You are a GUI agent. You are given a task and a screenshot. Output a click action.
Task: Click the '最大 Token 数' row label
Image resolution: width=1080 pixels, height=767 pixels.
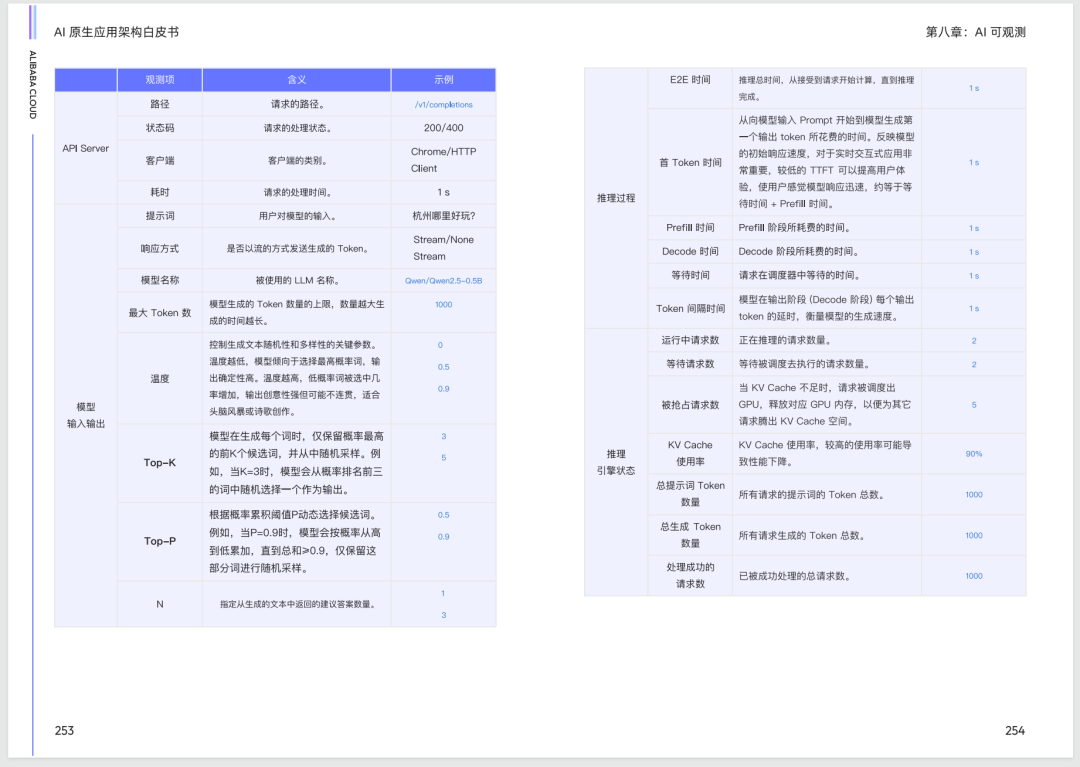(160, 313)
